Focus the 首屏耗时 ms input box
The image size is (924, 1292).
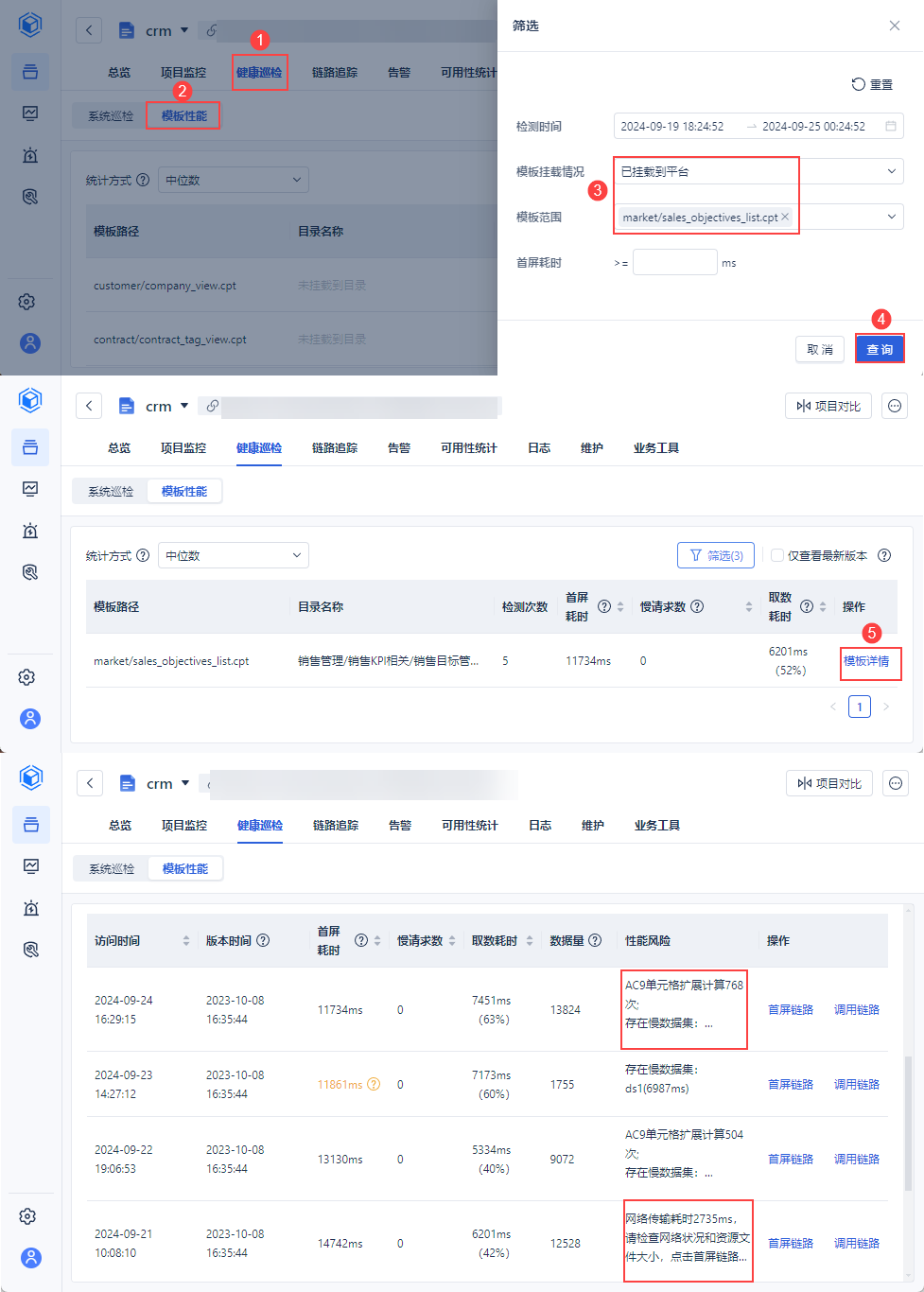[674, 262]
